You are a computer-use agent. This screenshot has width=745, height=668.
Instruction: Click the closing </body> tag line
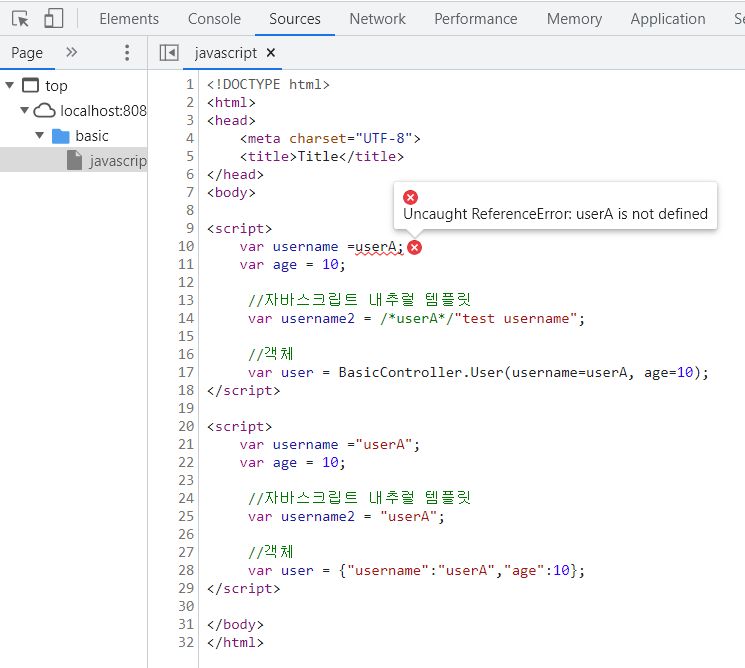click(235, 625)
